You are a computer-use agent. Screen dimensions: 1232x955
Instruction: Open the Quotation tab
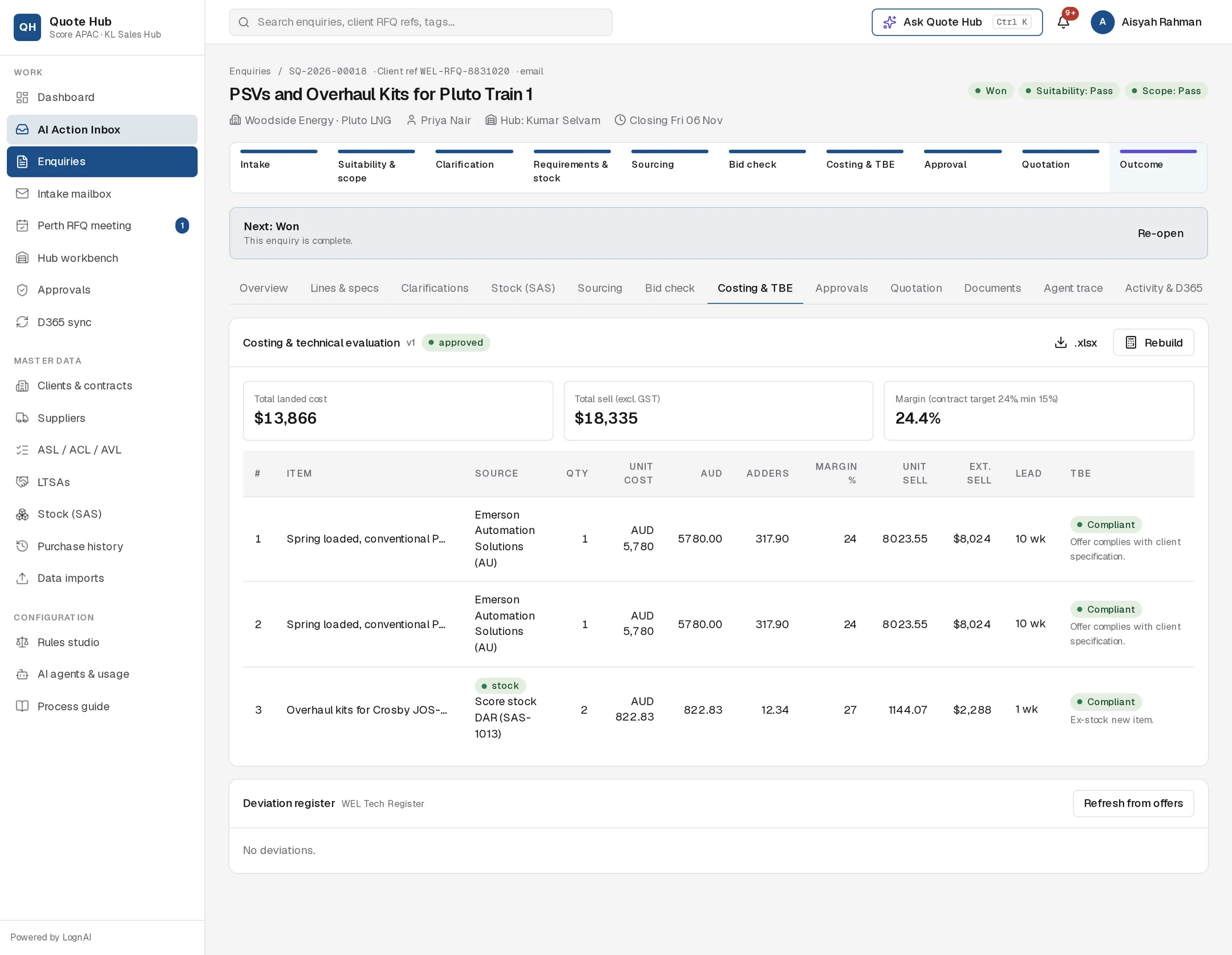[x=916, y=288]
